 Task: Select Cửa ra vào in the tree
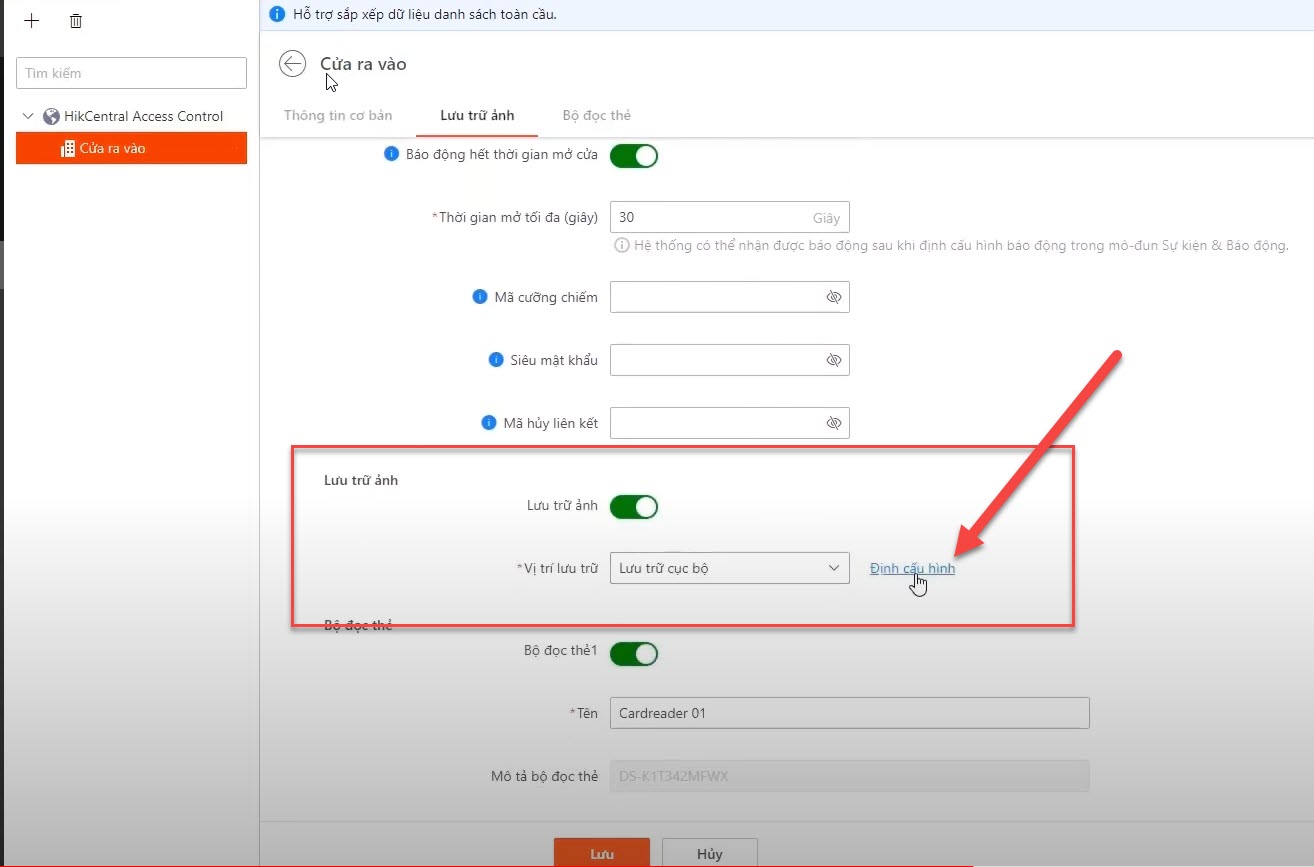click(x=112, y=149)
